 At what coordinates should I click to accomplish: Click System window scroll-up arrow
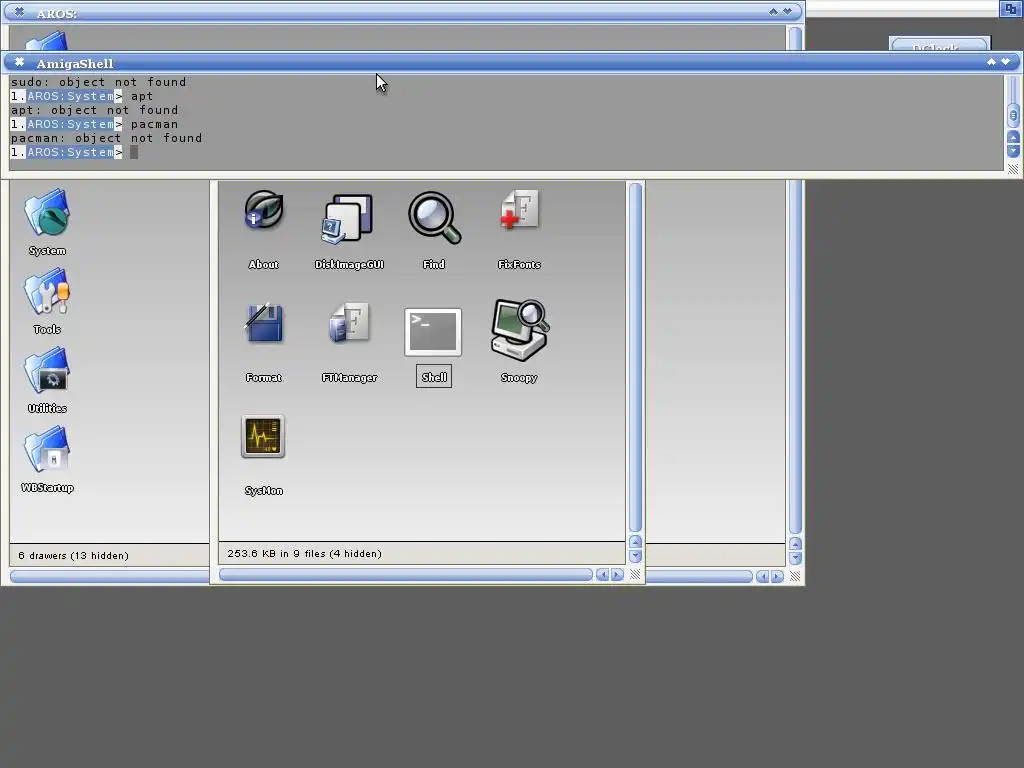point(635,541)
